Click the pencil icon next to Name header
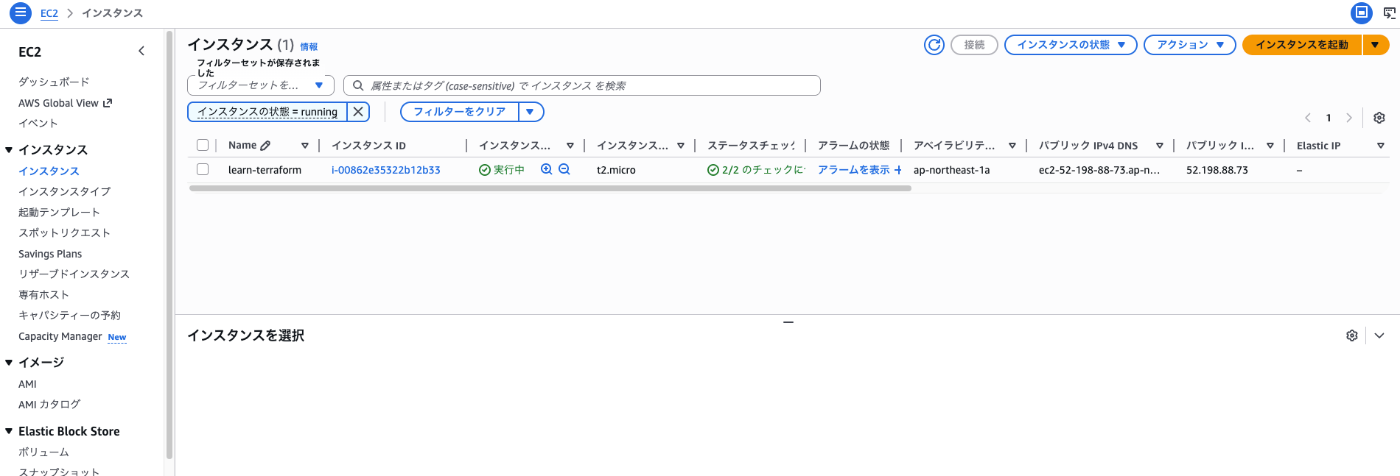The width and height of the screenshot is (1400, 476). 265,145
